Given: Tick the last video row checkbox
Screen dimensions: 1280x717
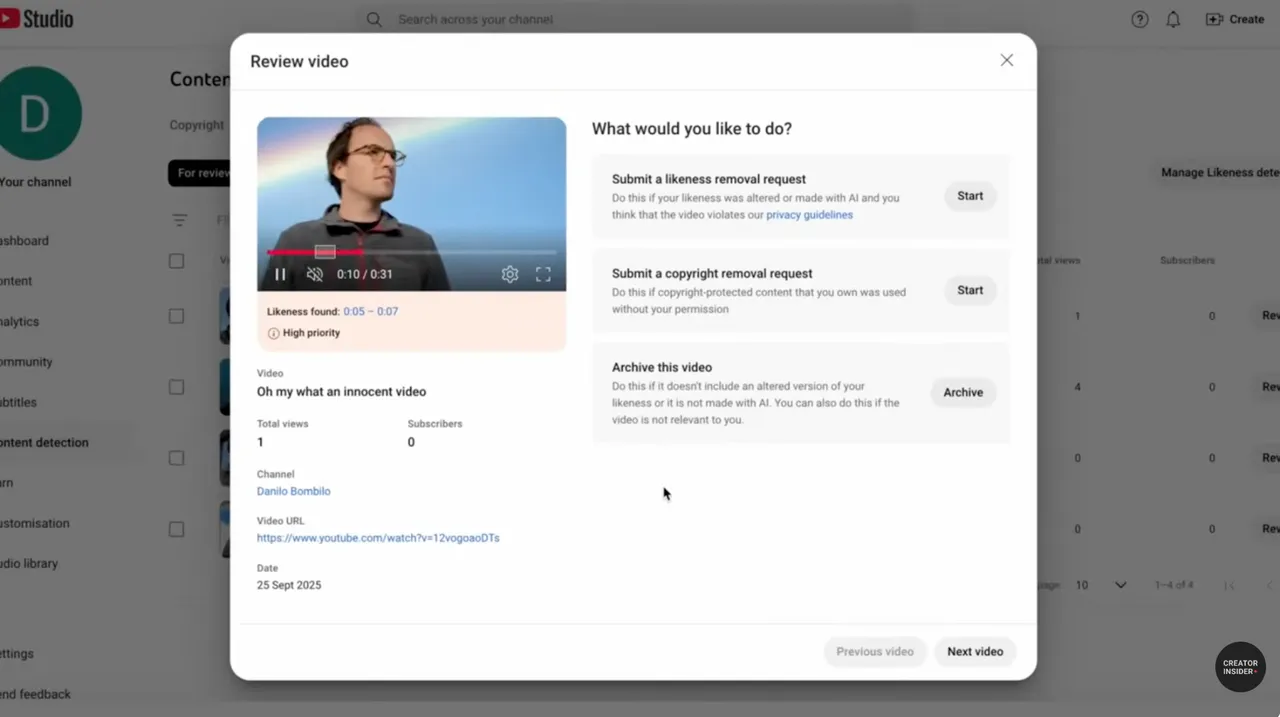Looking at the screenshot, I should [177, 529].
